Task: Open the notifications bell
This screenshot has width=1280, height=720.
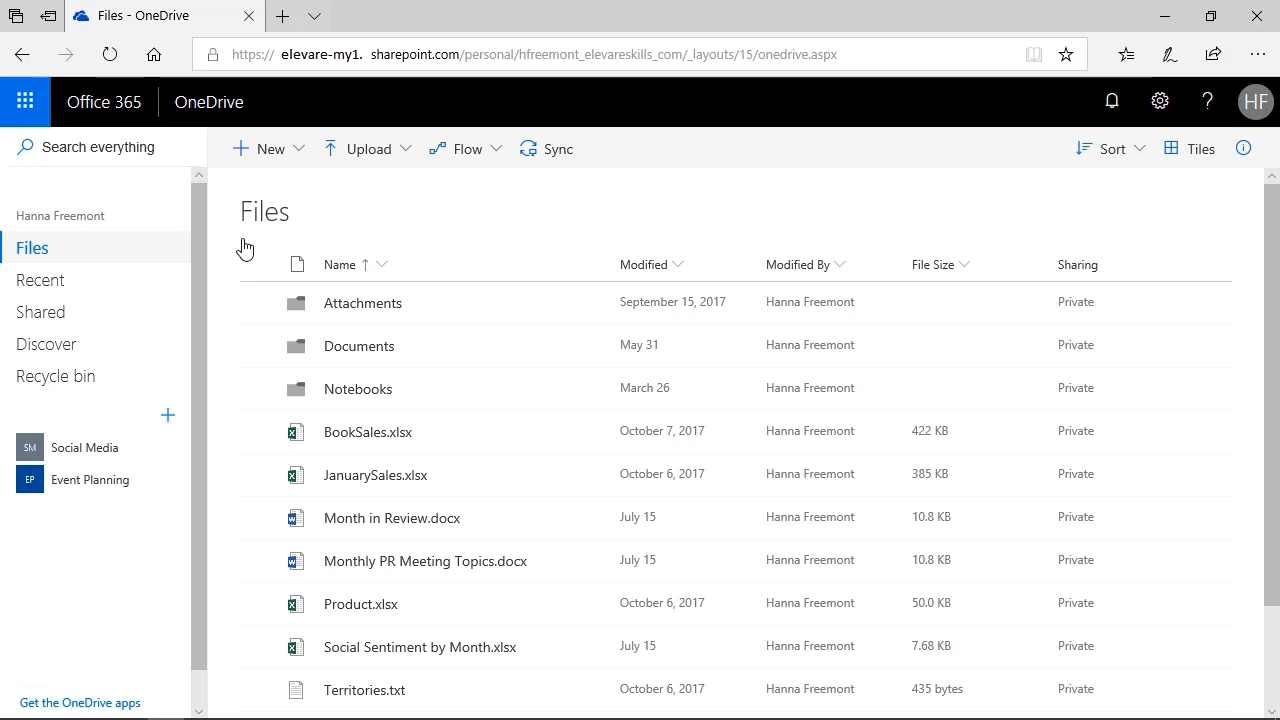Action: 1111,102
